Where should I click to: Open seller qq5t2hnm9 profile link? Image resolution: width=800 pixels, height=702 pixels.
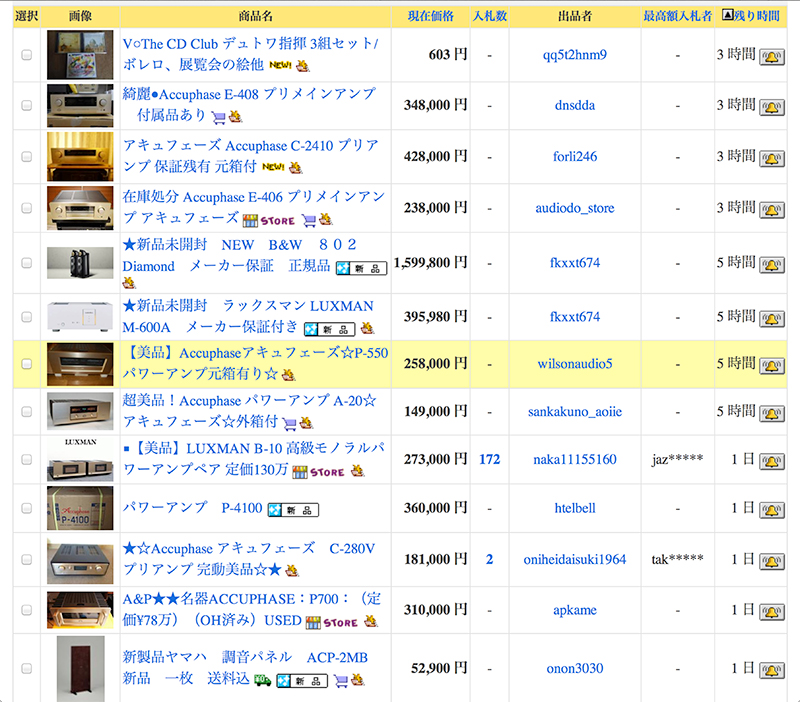[x=575, y=55]
